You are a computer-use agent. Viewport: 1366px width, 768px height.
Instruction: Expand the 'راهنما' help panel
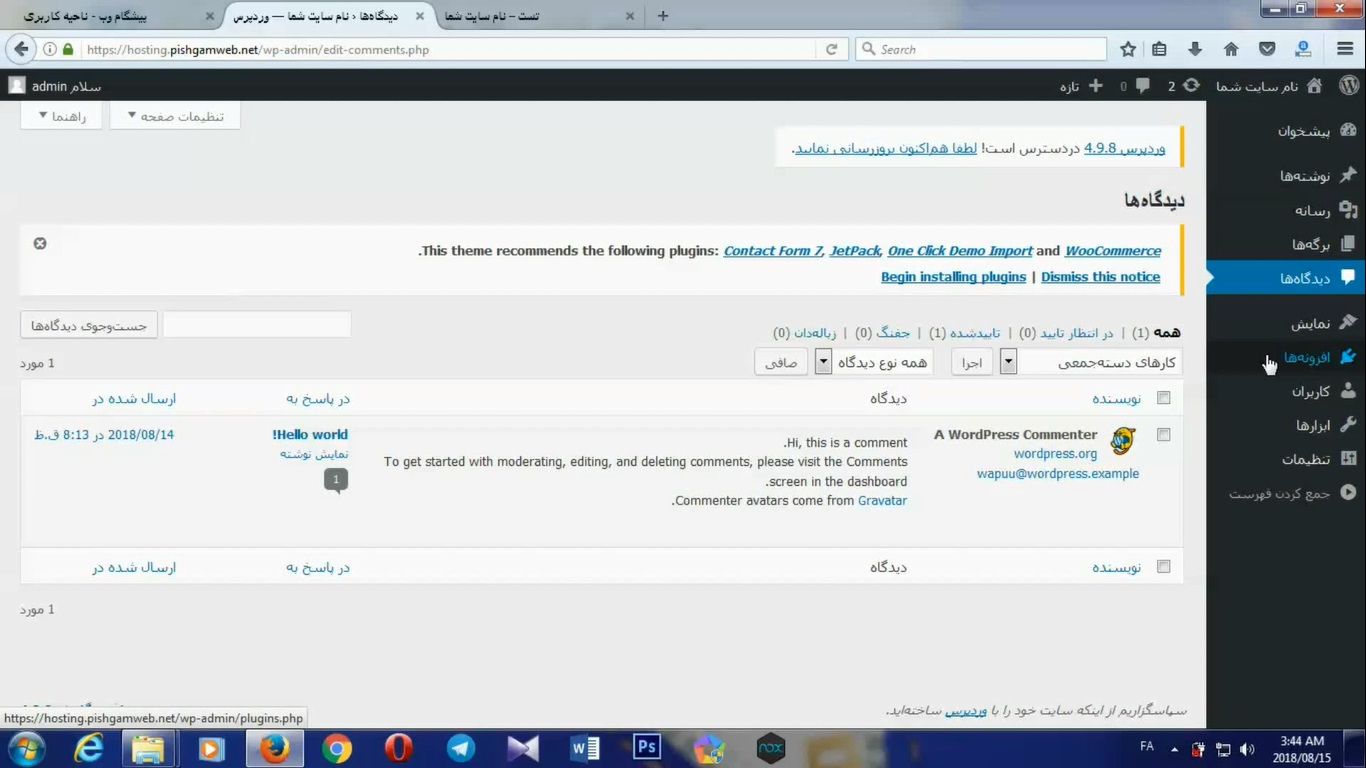(x=62, y=116)
